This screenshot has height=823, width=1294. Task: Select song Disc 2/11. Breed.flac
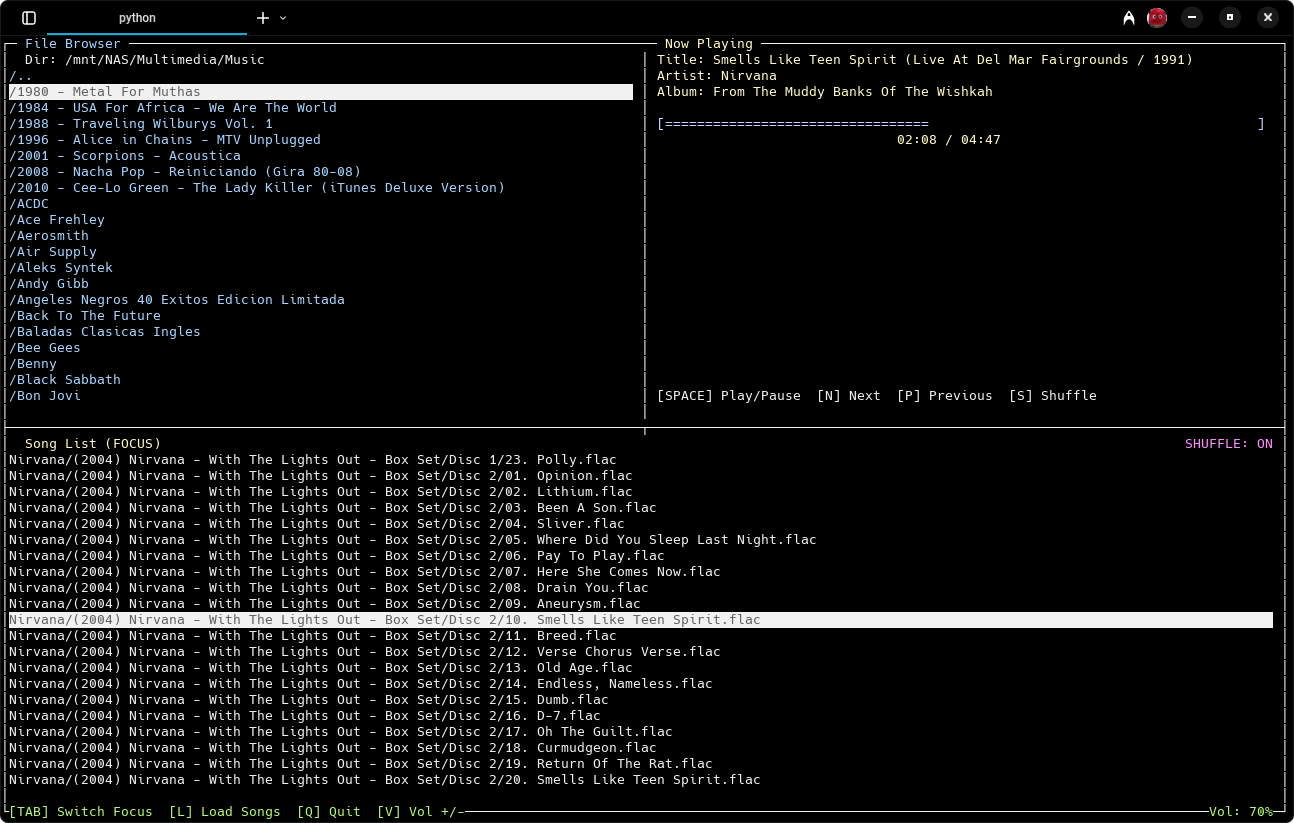coord(313,636)
